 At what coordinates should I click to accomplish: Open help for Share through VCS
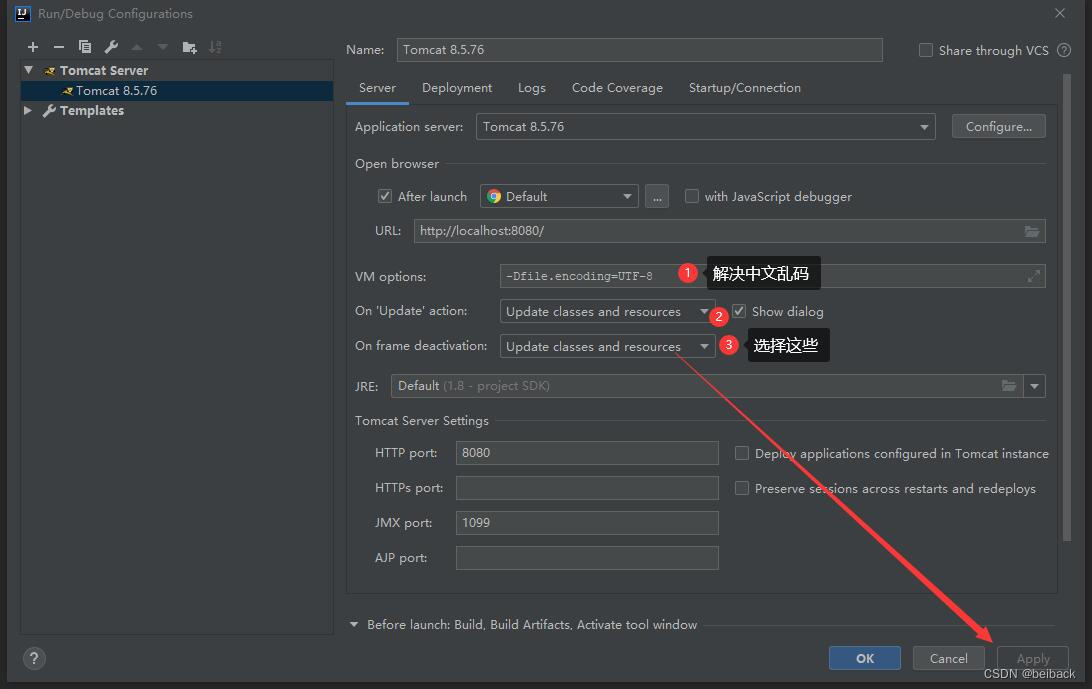point(1064,50)
